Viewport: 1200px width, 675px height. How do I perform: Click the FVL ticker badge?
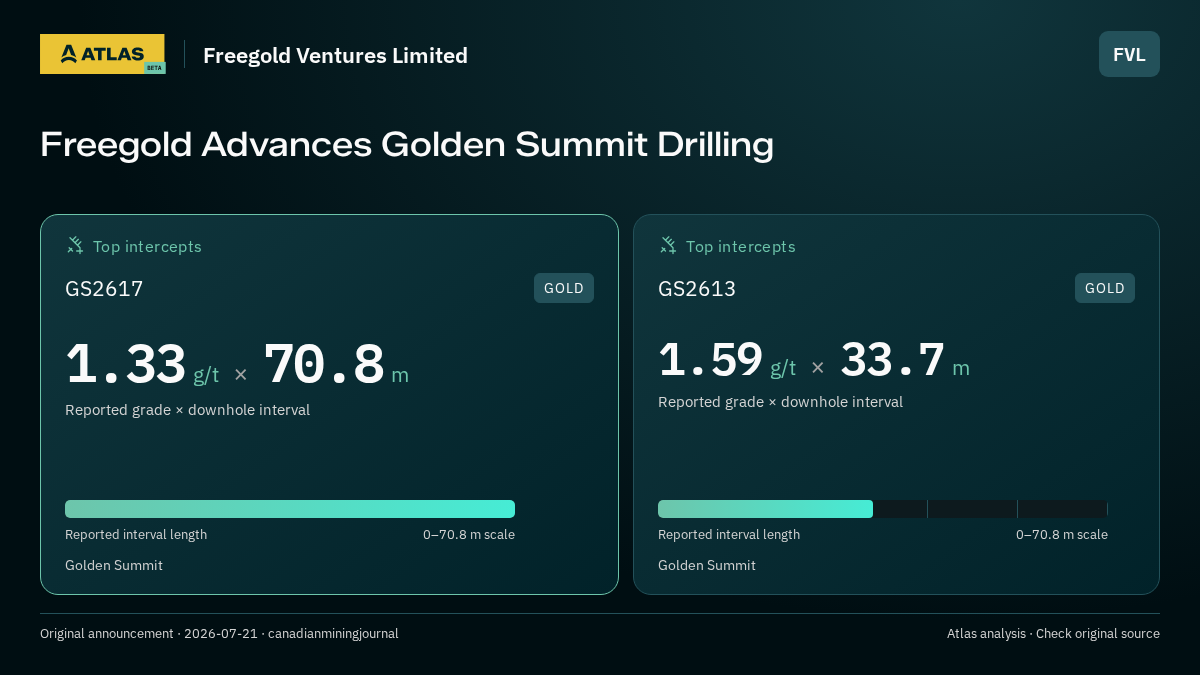pyautogui.click(x=1129, y=54)
